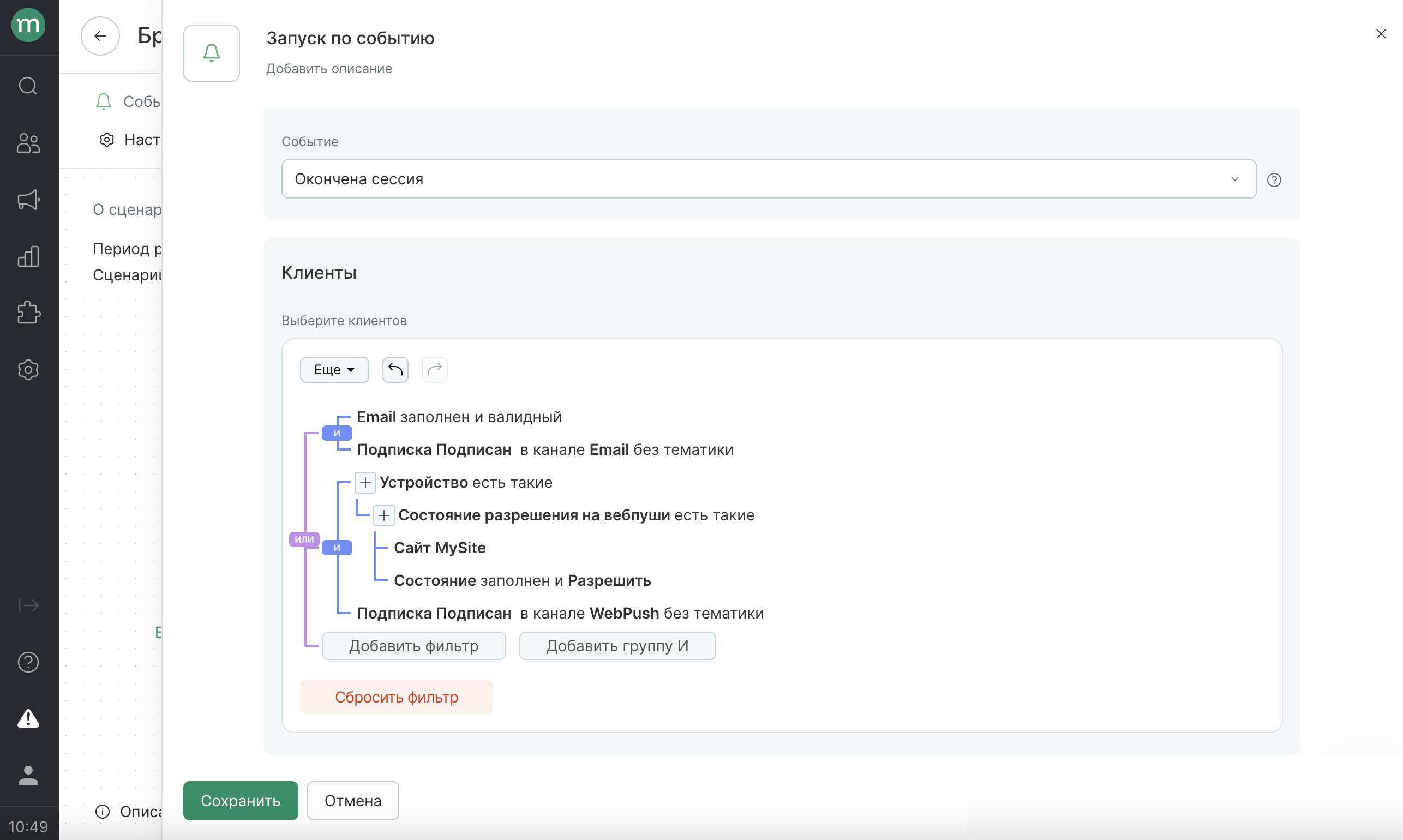Toggle the ИЛИ group operator badge
This screenshot has height=840, width=1403.
pyautogui.click(x=304, y=539)
